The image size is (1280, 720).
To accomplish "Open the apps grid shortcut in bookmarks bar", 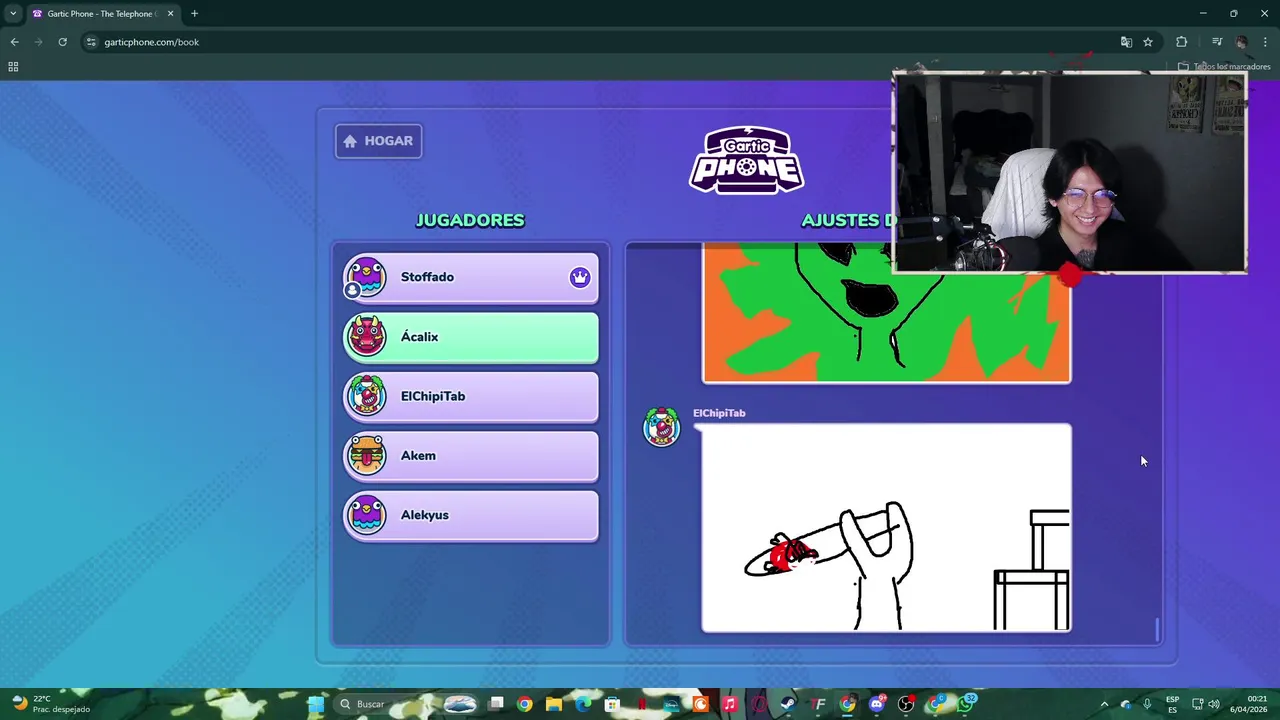I will coord(13,67).
